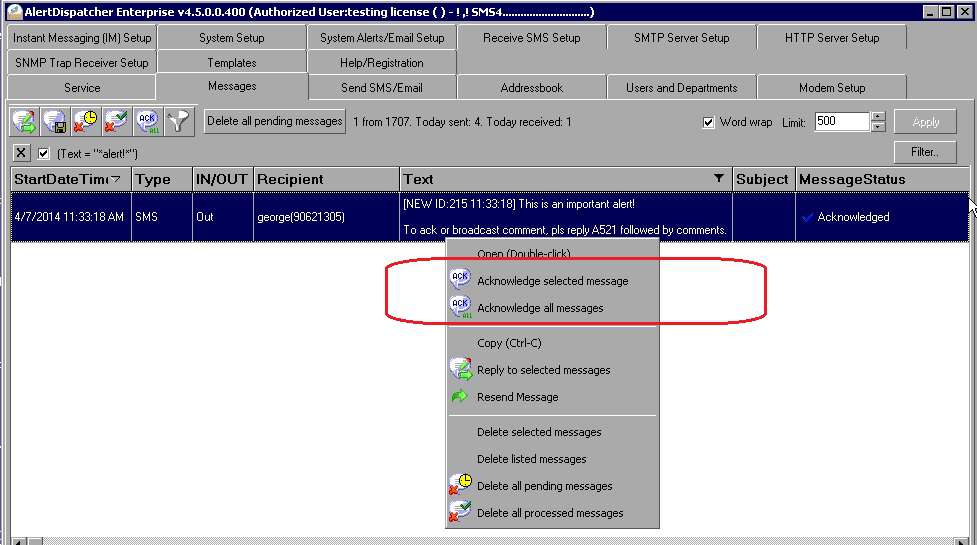Open the System Alerts/Email Setup tab
The height and width of the screenshot is (545, 977).
[382, 37]
